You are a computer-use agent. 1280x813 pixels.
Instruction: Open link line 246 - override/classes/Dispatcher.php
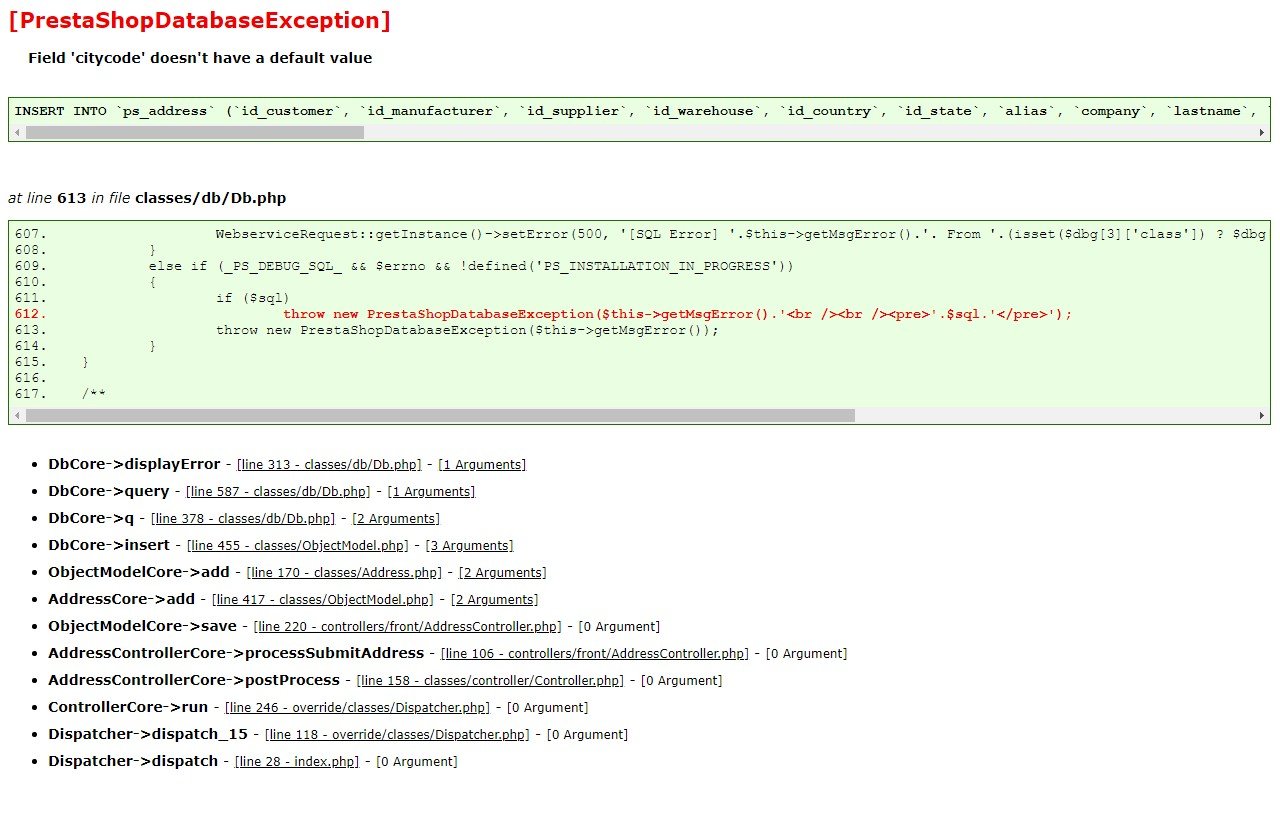(357, 708)
